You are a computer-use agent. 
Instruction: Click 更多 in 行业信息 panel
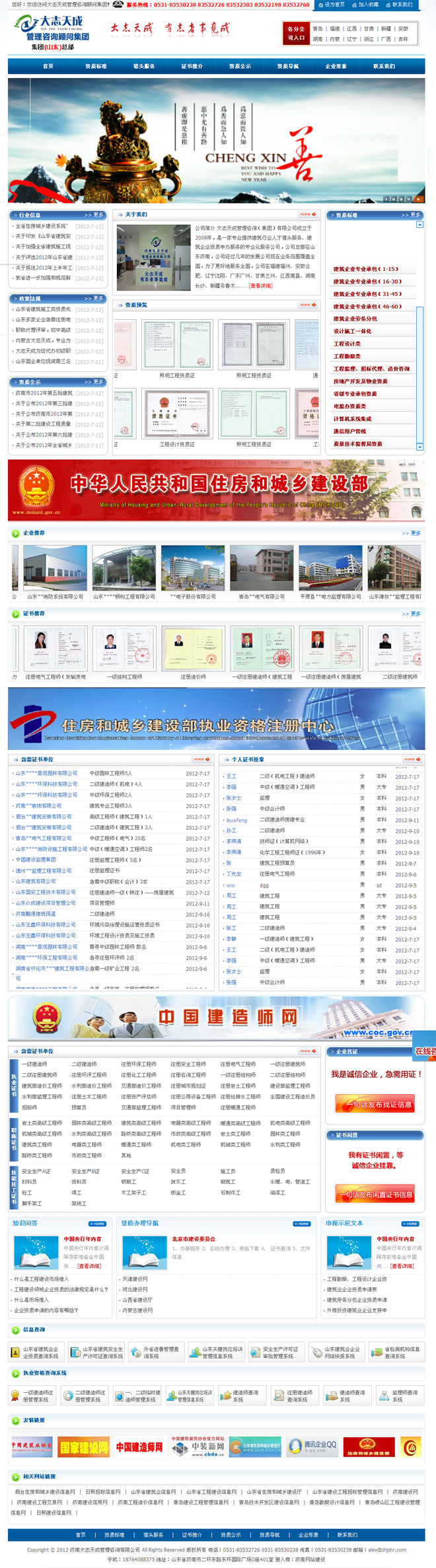point(94,215)
